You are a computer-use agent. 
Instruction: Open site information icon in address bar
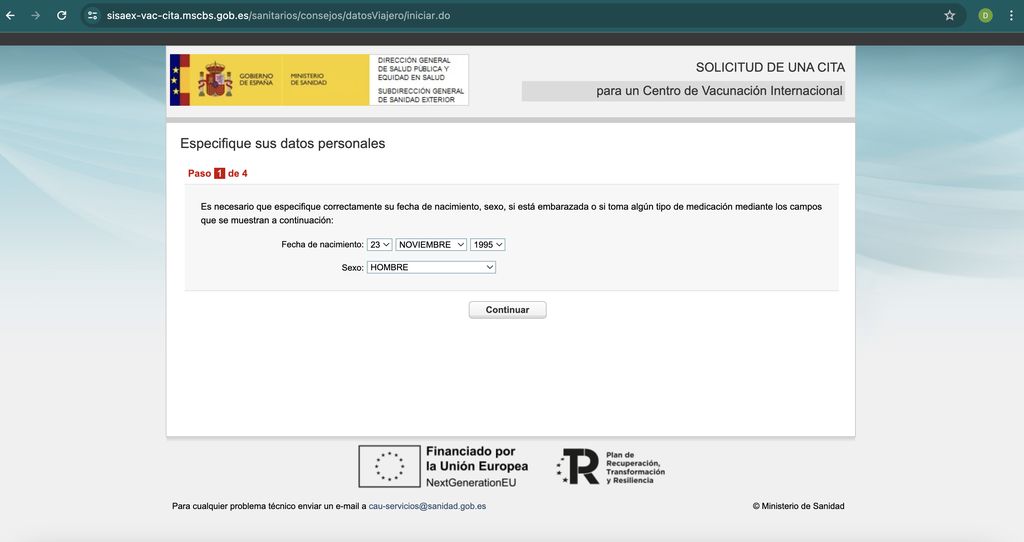[x=93, y=15]
